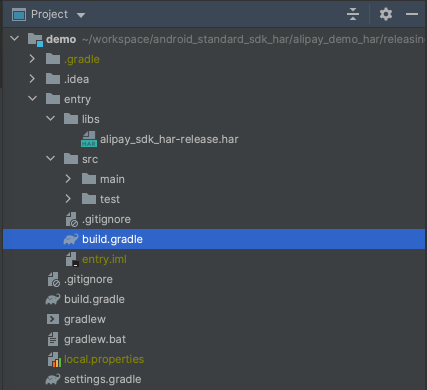Click the Project view window icon
The height and width of the screenshot is (390, 427).
pyautogui.click(x=19, y=15)
